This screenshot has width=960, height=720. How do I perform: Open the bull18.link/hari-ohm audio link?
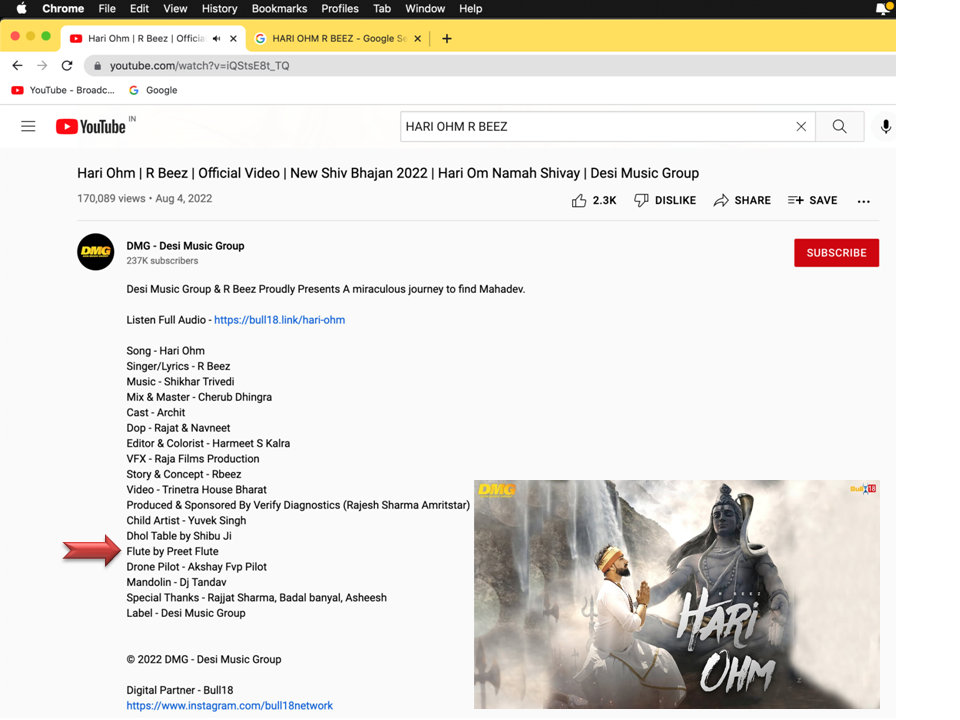coord(279,320)
